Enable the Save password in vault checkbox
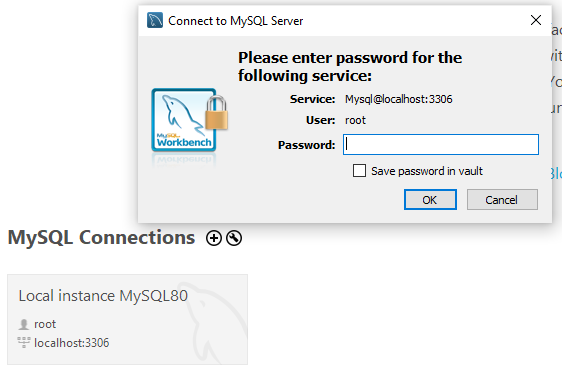The image size is (562, 369). [x=359, y=171]
